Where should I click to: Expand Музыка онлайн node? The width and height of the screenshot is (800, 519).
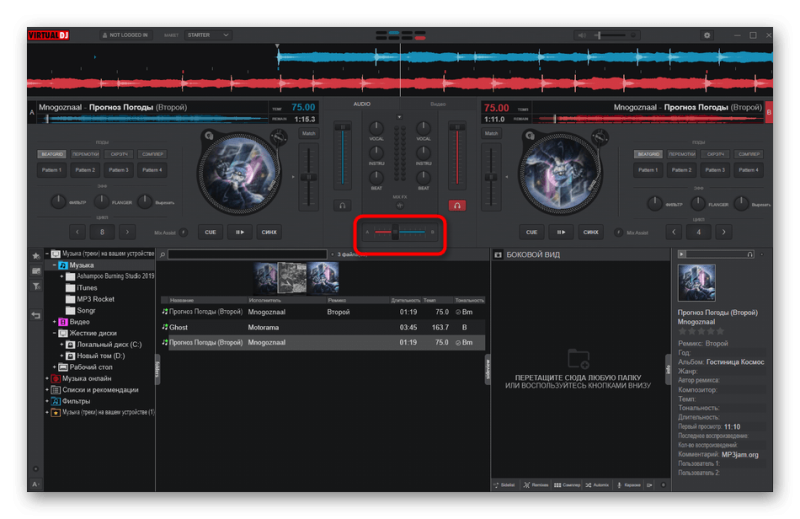47,379
